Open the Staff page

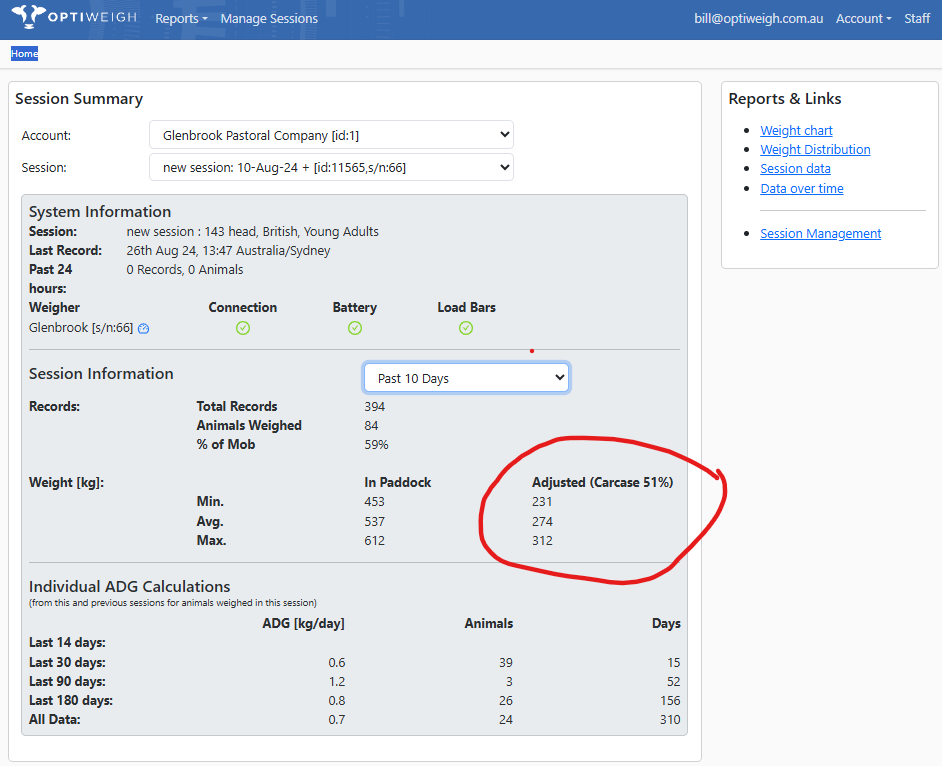[917, 19]
